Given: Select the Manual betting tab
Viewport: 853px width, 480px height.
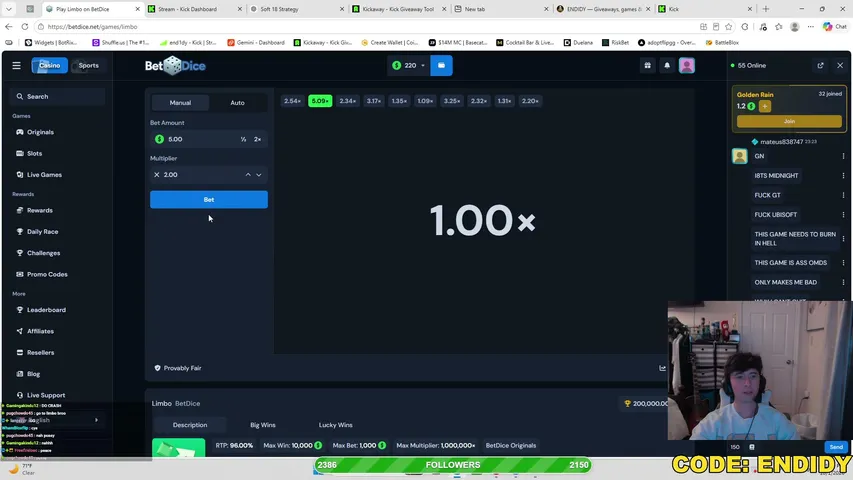Looking at the screenshot, I should (x=180, y=102).
